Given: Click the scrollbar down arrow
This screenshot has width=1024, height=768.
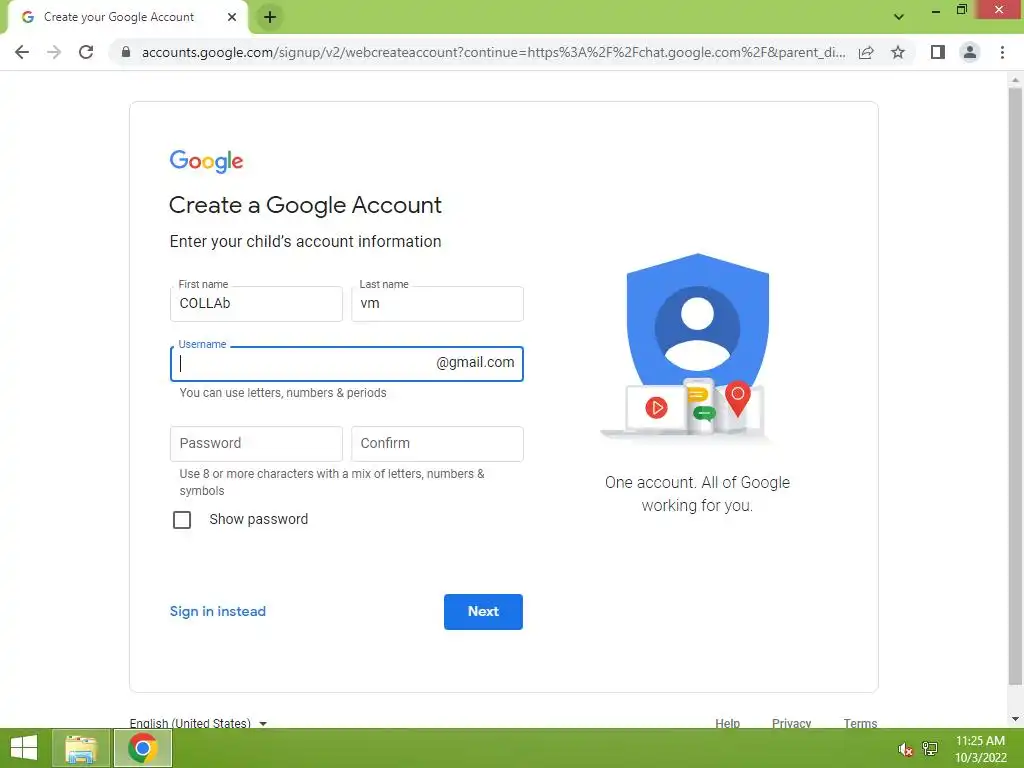Looking at the screenshot, I should (1015, 718).
